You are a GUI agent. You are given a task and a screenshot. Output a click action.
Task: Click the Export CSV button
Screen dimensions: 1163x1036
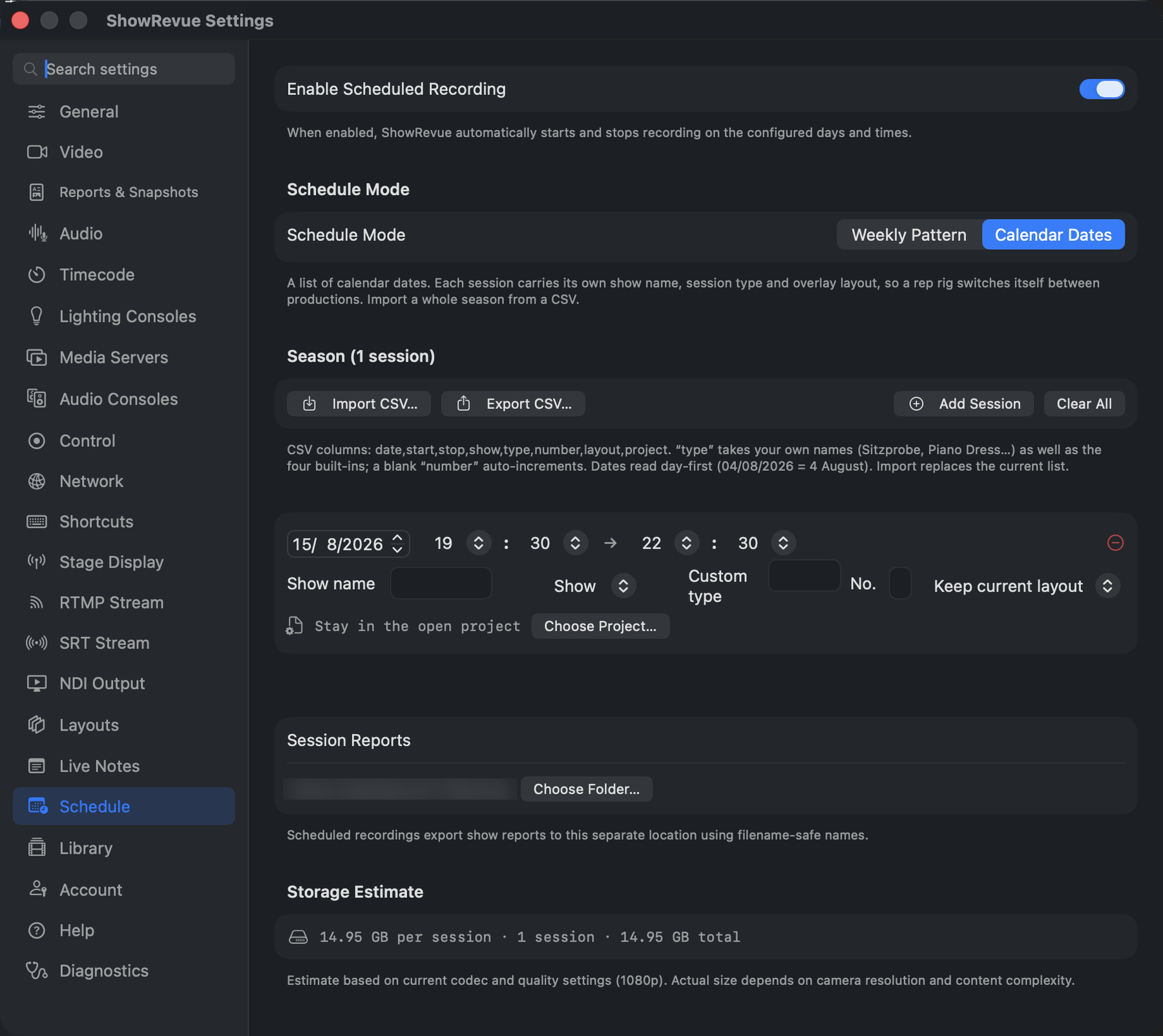click(513, 404)
